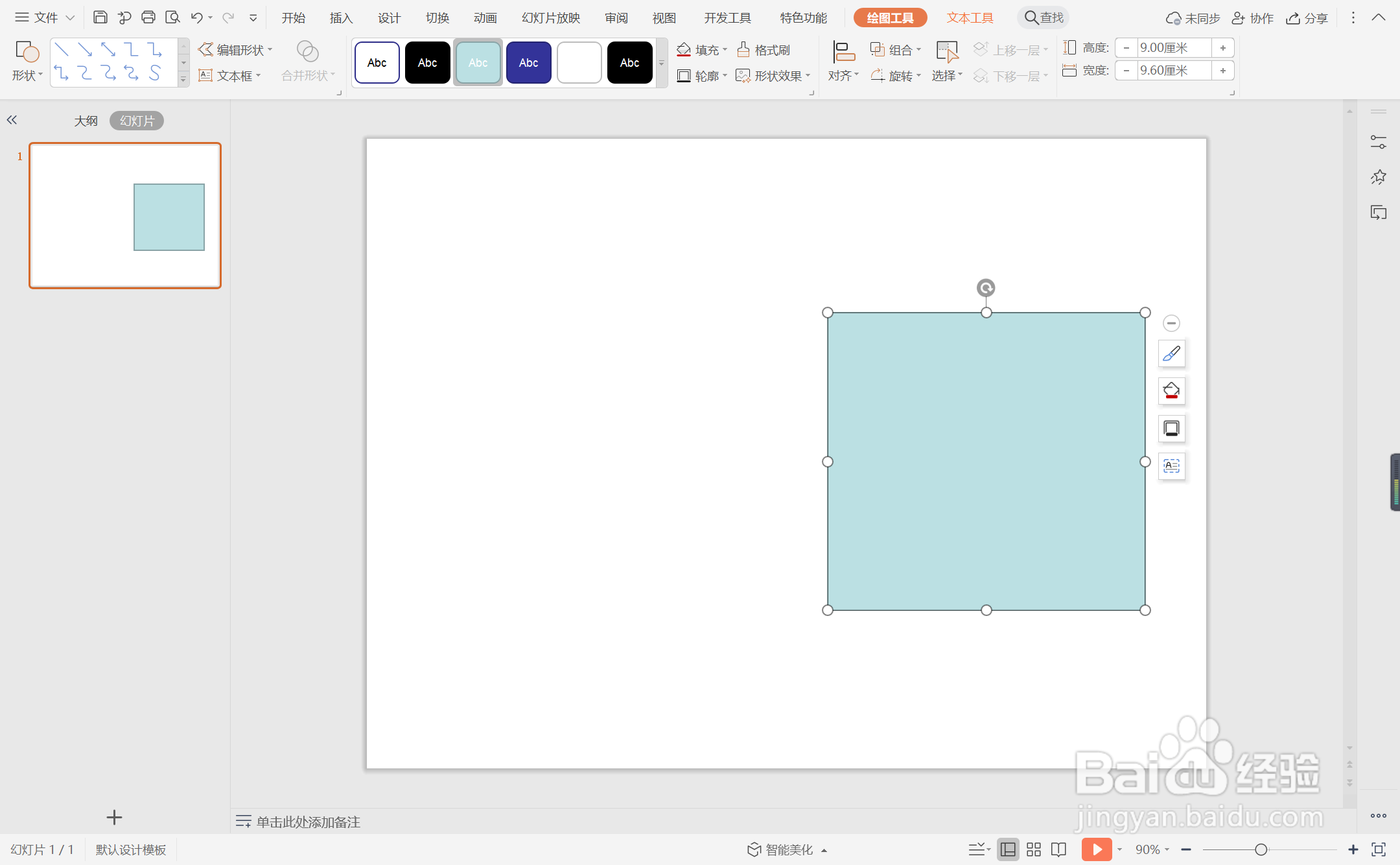
Task: Switch to the Outline (大纲) tab
Action: (x=86, y=121)
